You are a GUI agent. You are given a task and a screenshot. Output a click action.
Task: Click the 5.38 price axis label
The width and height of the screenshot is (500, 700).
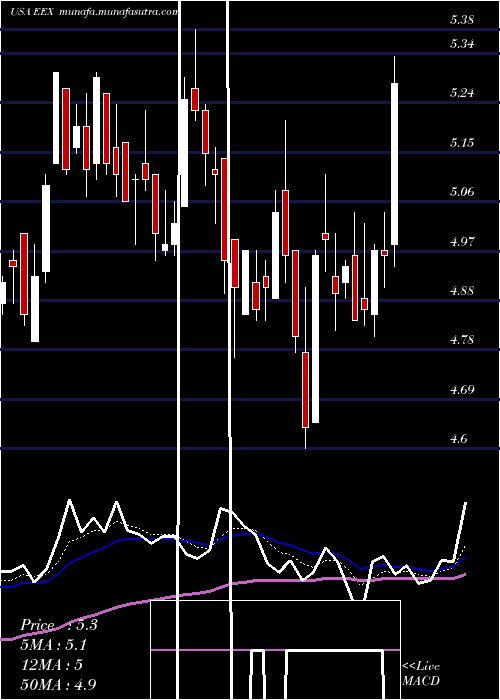tap(462, 19)
